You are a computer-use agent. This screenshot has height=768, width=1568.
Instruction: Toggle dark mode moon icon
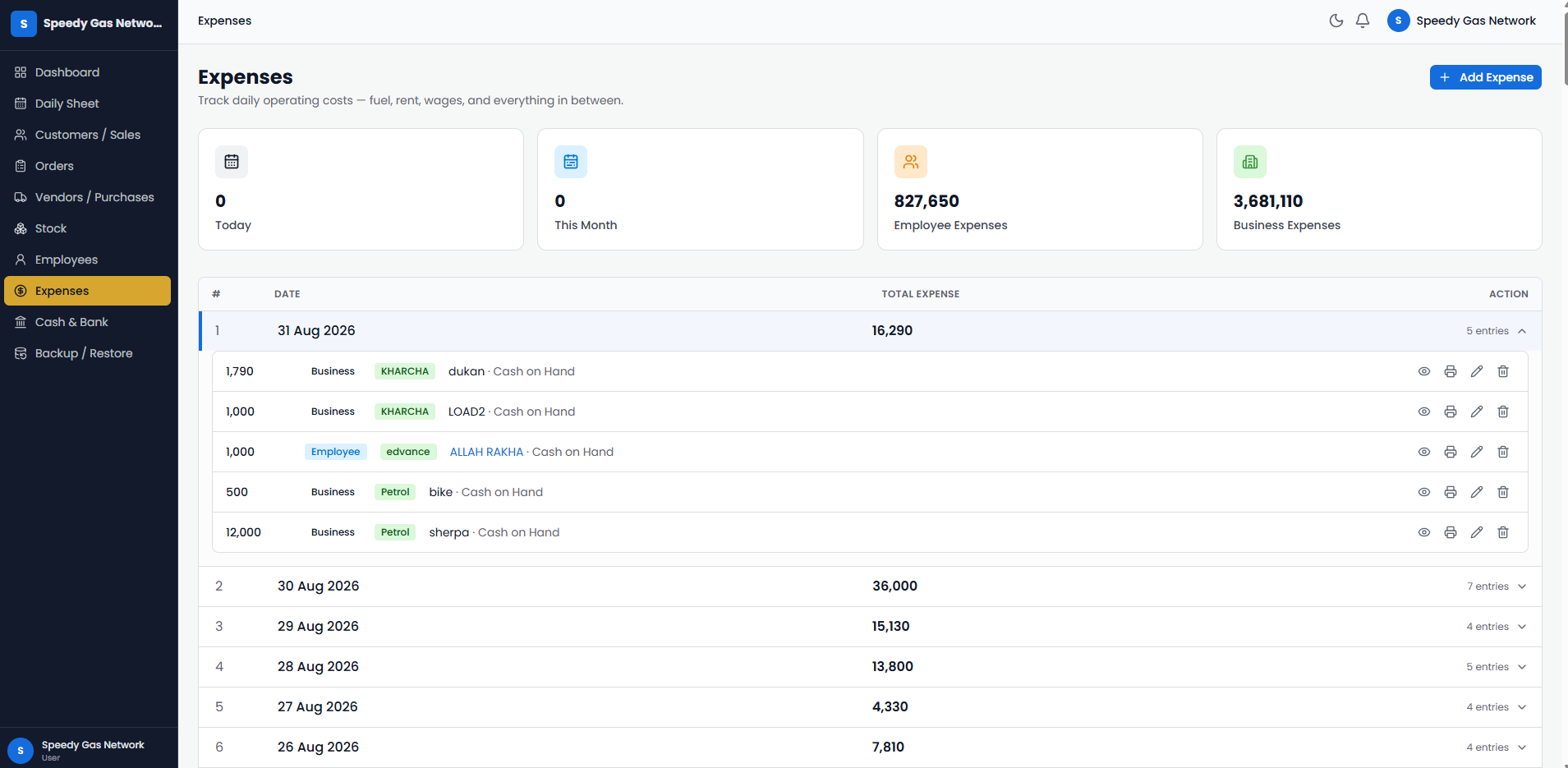tap(1336, 21)
